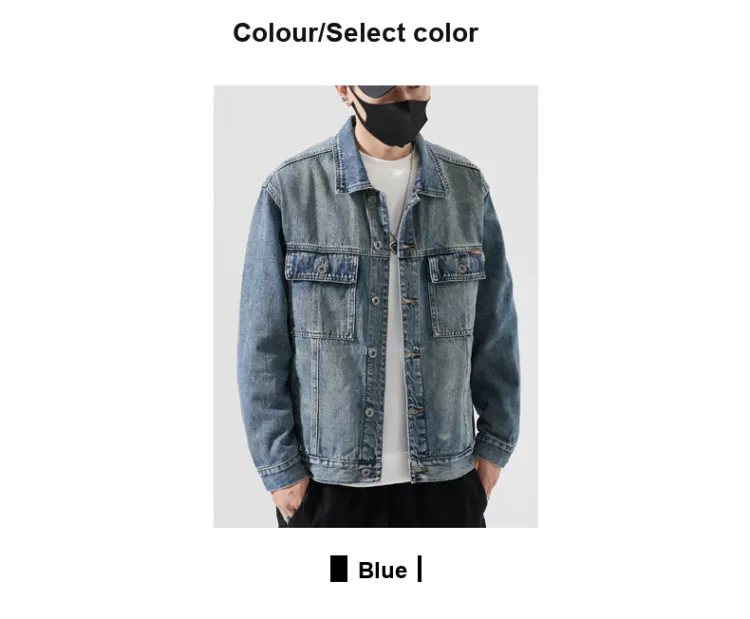Image resolution: width=750 pixels, height=619 pixels.
Task: Click the jacket's bottom hem button
Action: [x=365, y=473]
